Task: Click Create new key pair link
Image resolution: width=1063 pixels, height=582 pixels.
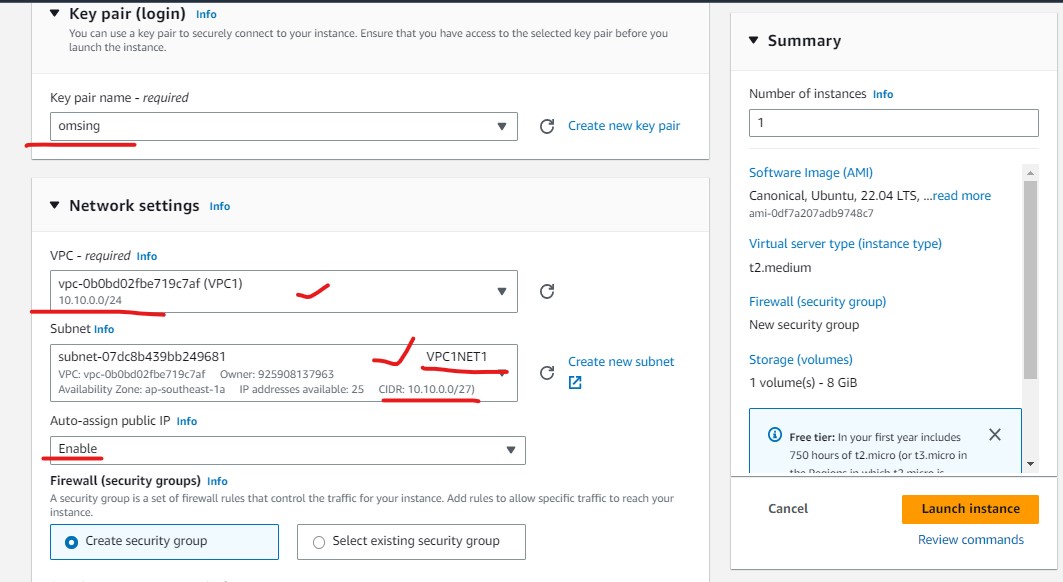Action: [x=623, y=126]
